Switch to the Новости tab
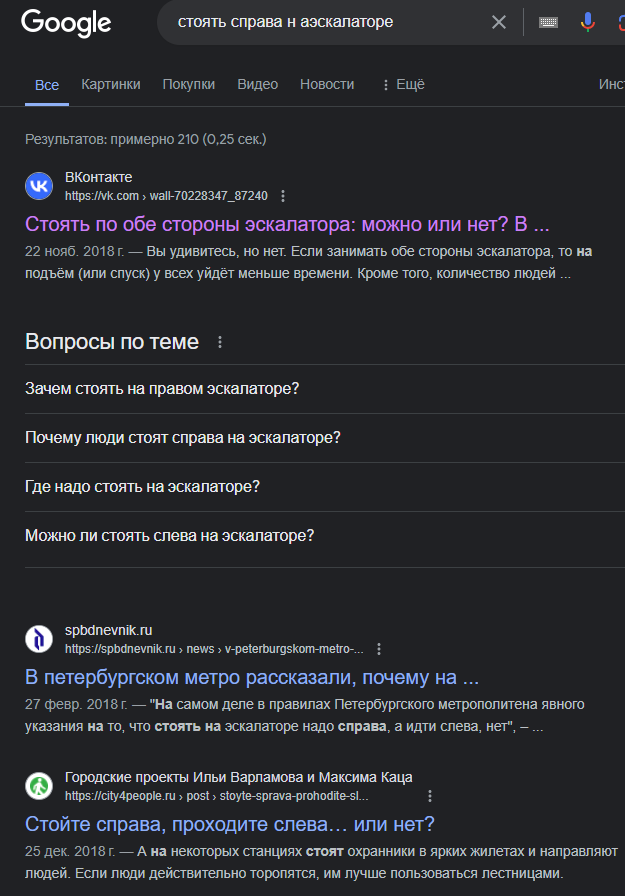625x896 pixels. tap(327, 85)
